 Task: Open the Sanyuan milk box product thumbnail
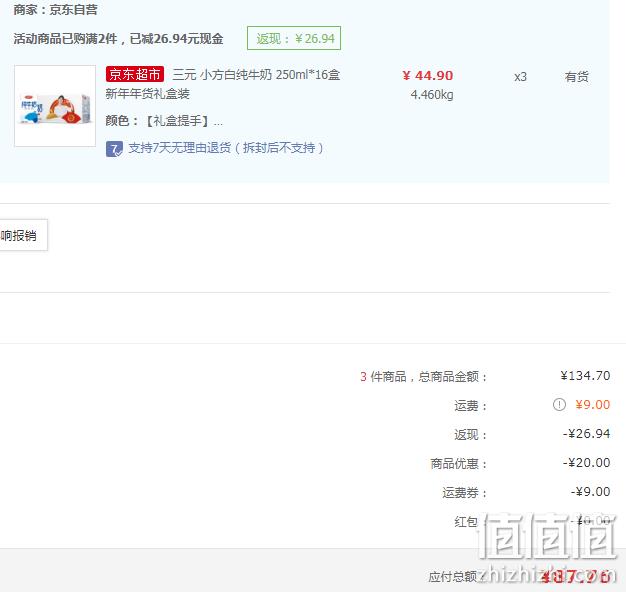click(x=55, y=106)
